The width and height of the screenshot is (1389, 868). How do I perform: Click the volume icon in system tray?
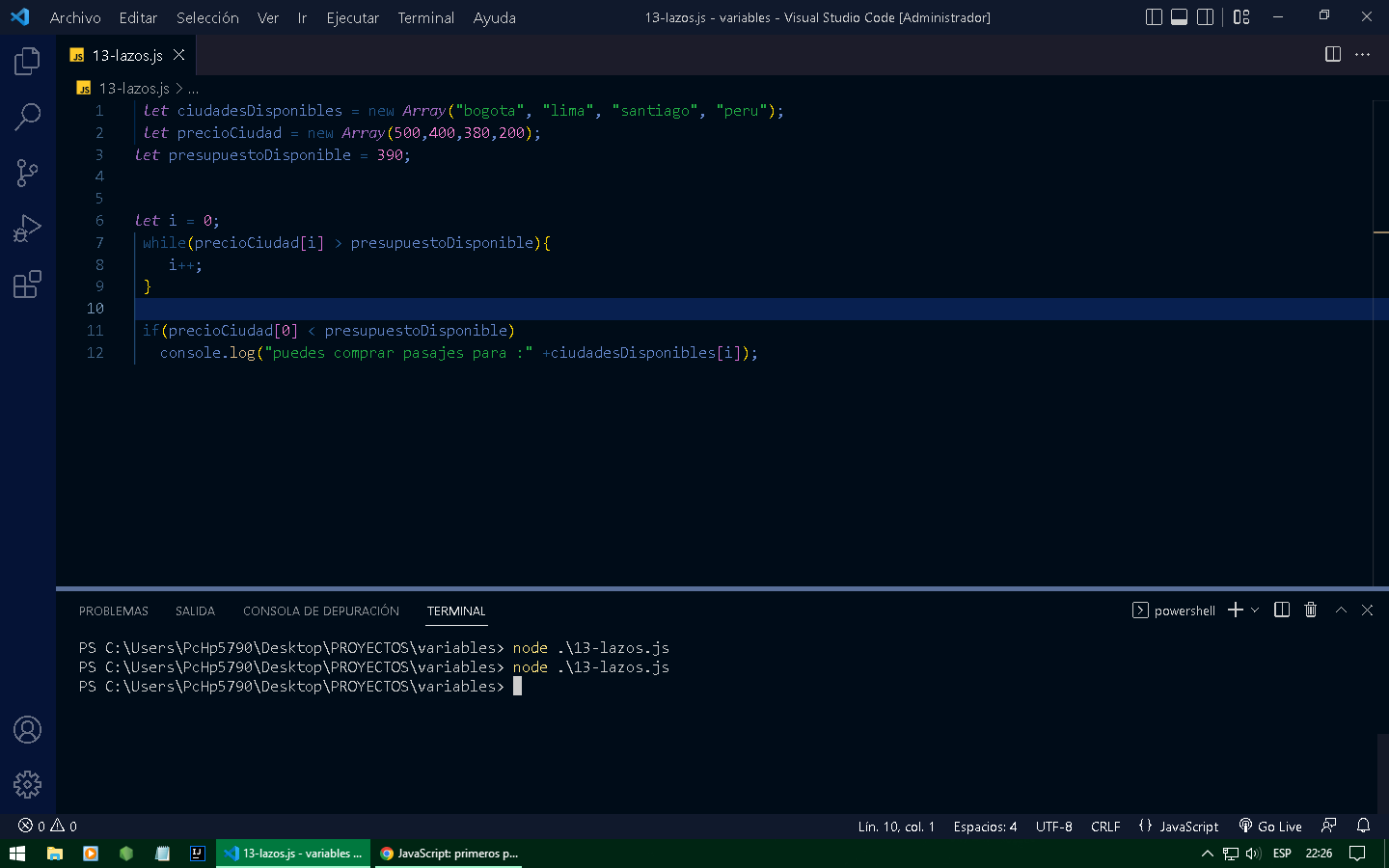(x=1253, y=854)
